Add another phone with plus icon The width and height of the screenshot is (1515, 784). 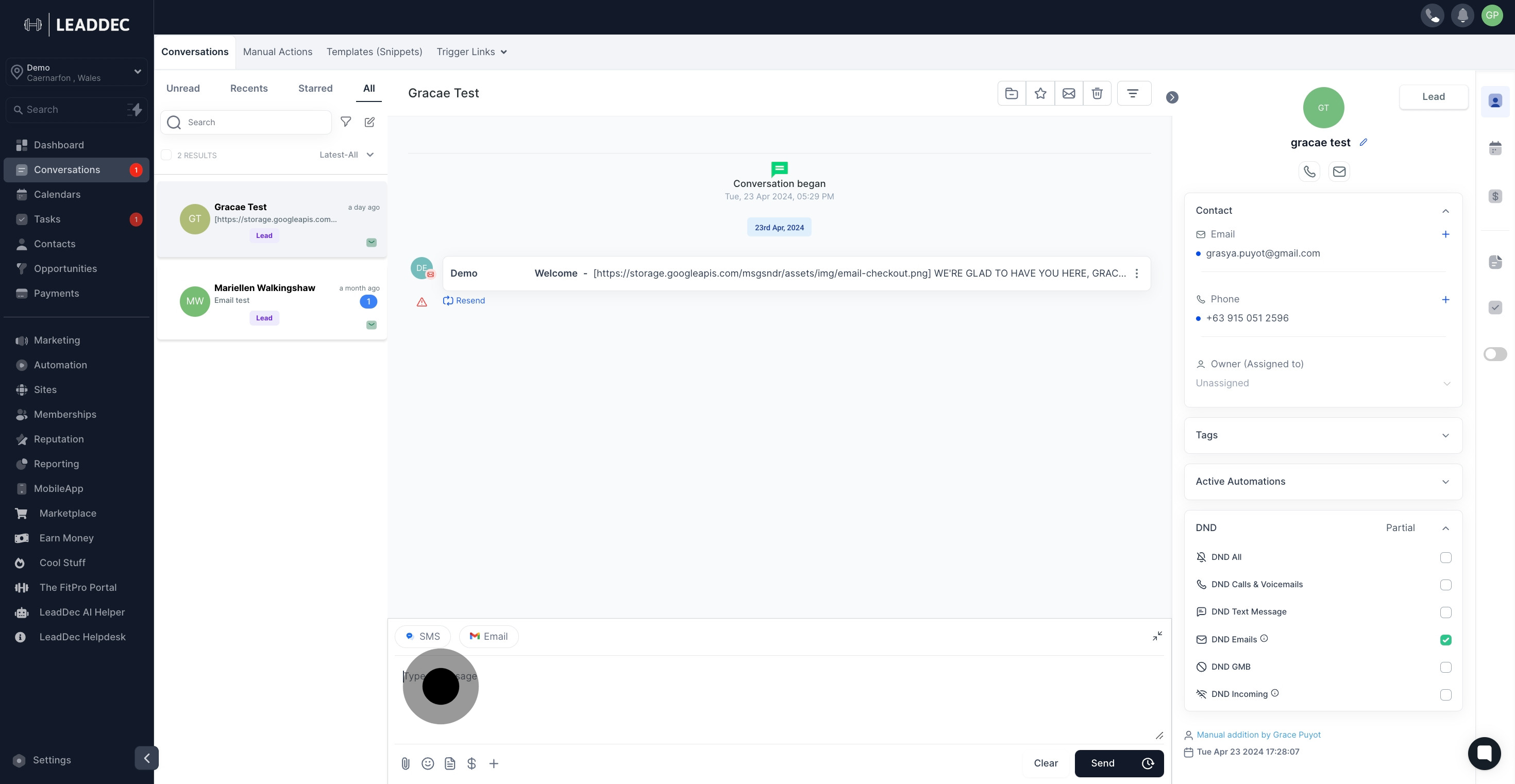pyautogui.click(x=1445, y=300)
